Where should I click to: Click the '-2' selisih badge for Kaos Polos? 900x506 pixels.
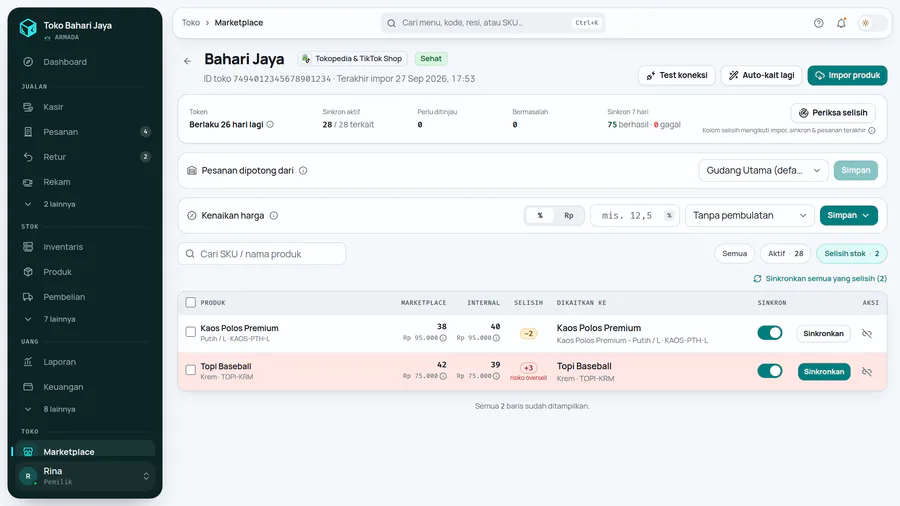tap(528, 333)
